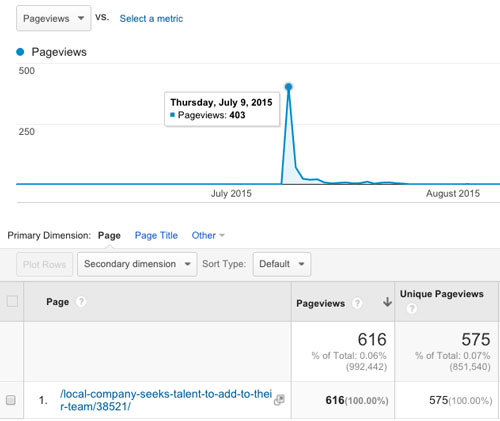Image resolution: width=500 pixels, height=421 pixels.
Task: Sort table by Unique Pageviews header
Action: pyautogui.click(x=442, y=294)
